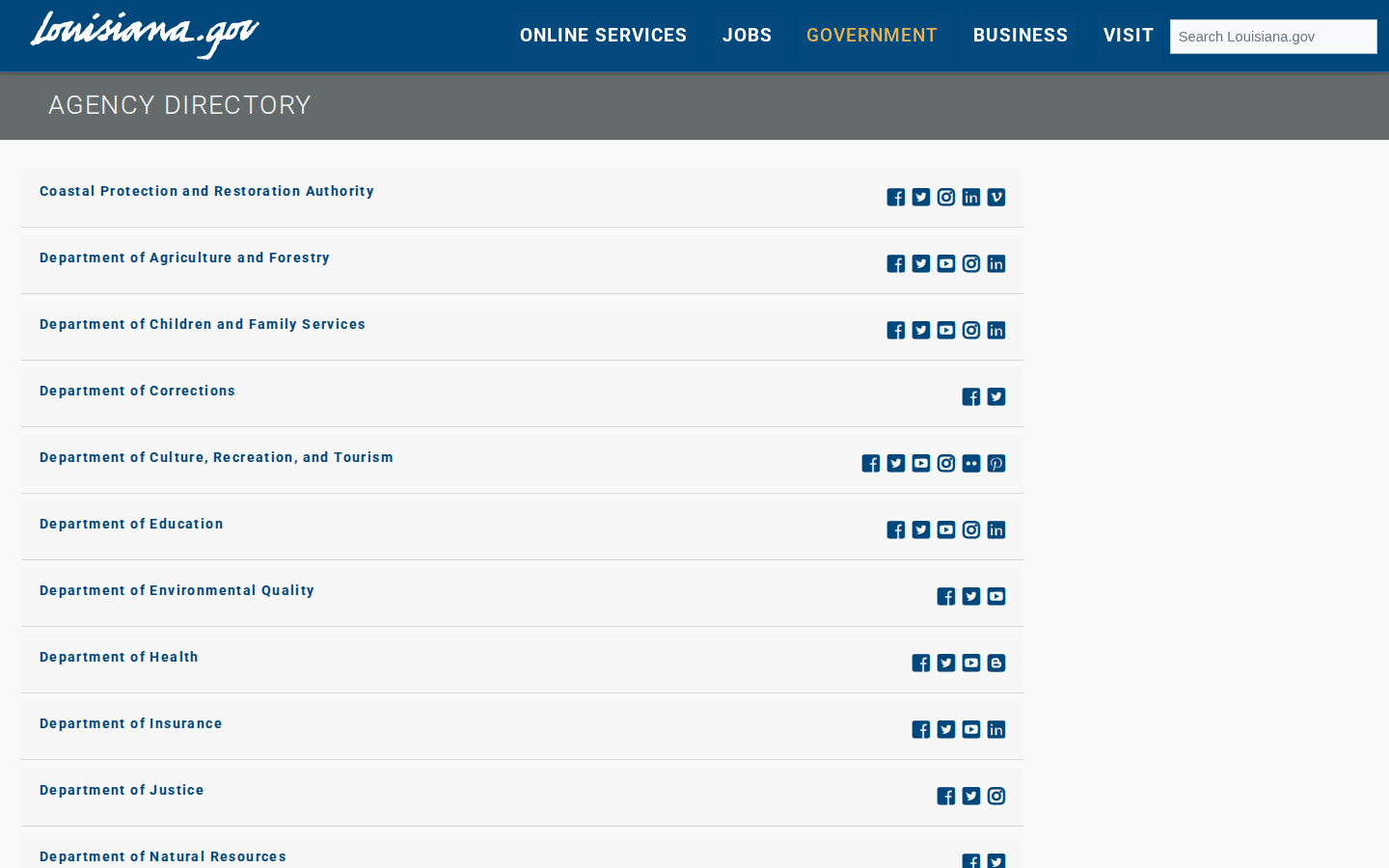1389x868 pixels.
Task: Focus the Search Louisiana.gov field
Action: coord(1273,37)
